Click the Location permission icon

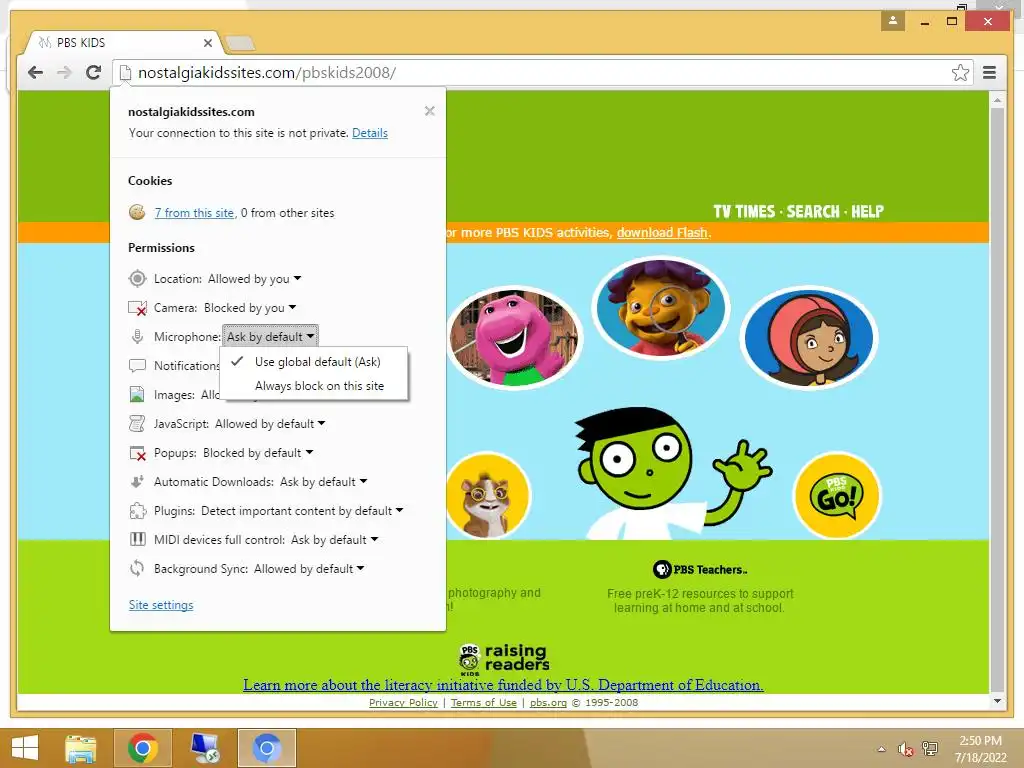pyautogui.click(x=137, y=279)
